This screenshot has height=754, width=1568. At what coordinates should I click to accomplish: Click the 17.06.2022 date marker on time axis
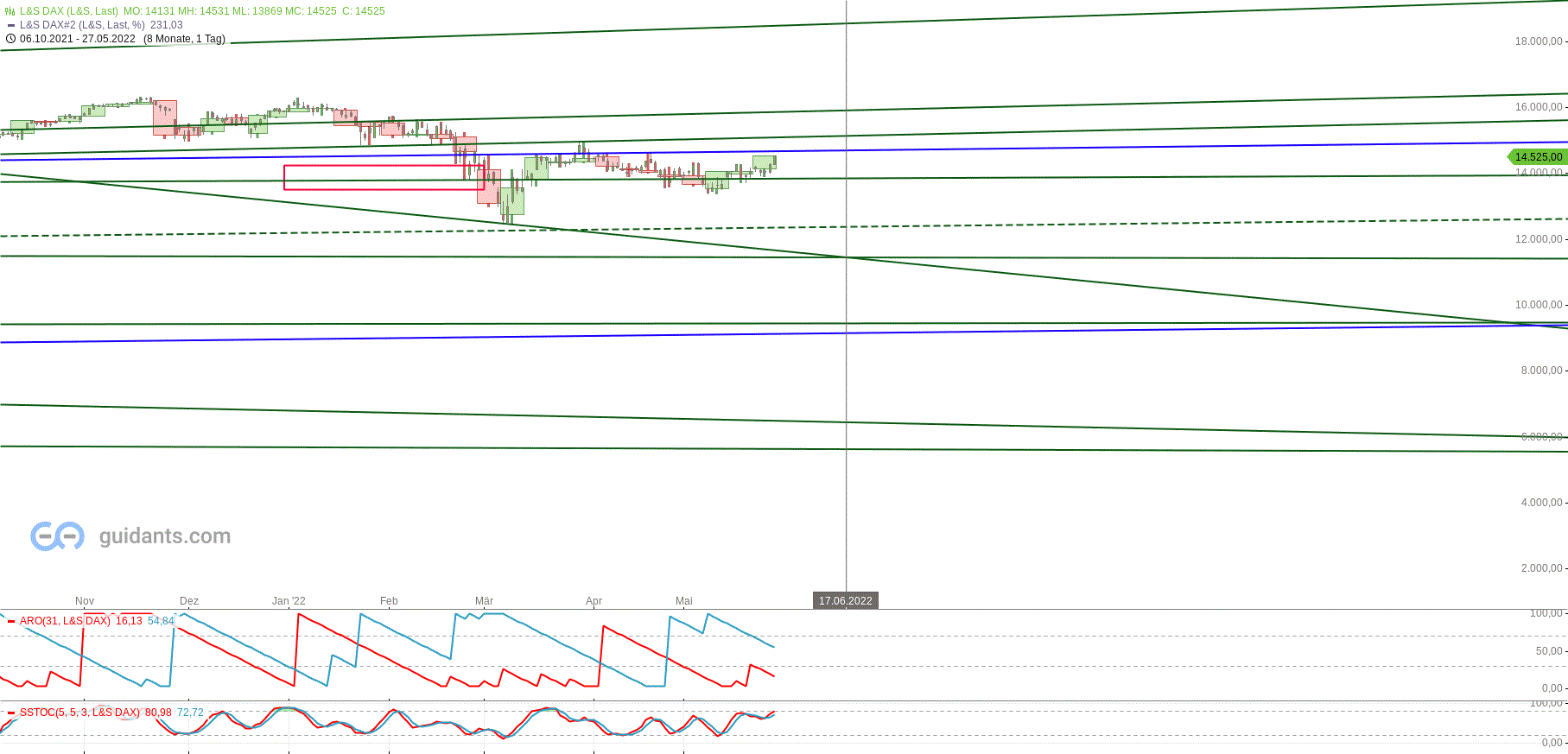[x=846, y=600]
